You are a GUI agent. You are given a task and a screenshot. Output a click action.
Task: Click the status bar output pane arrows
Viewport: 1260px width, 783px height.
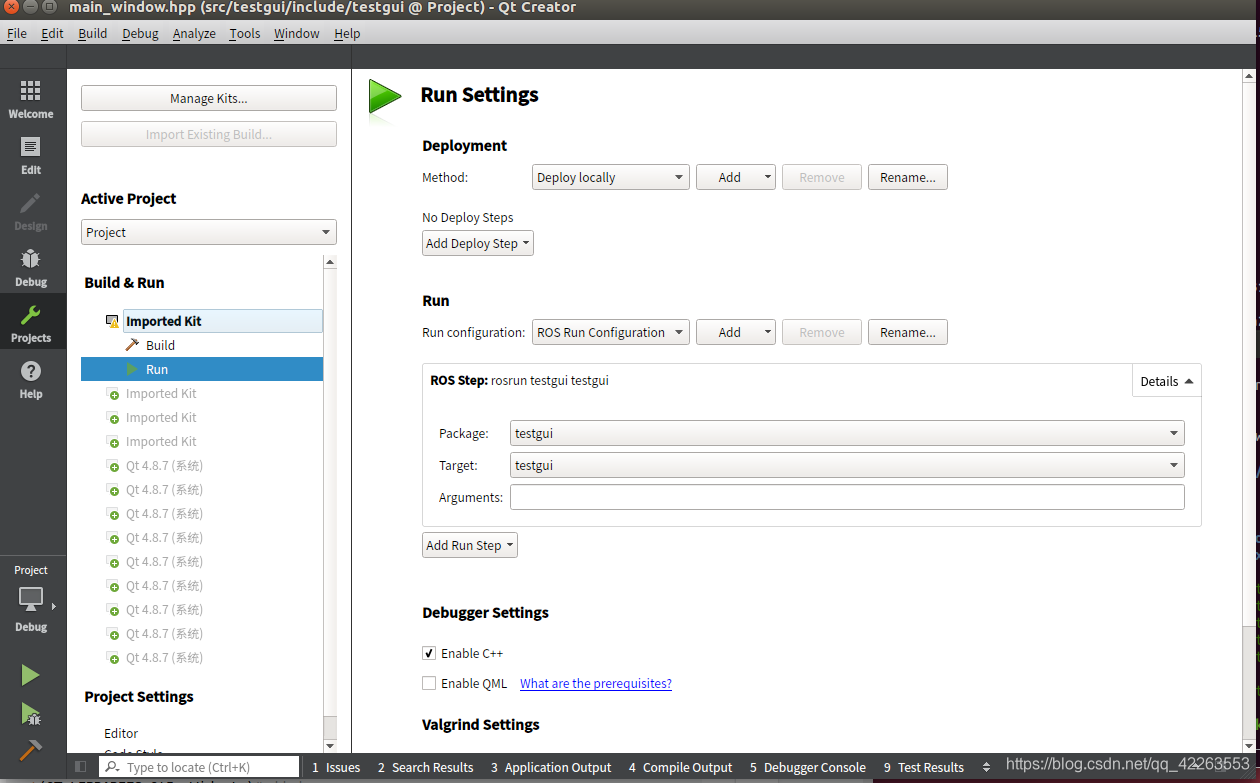pyautogui.click(x=987, y=767)
